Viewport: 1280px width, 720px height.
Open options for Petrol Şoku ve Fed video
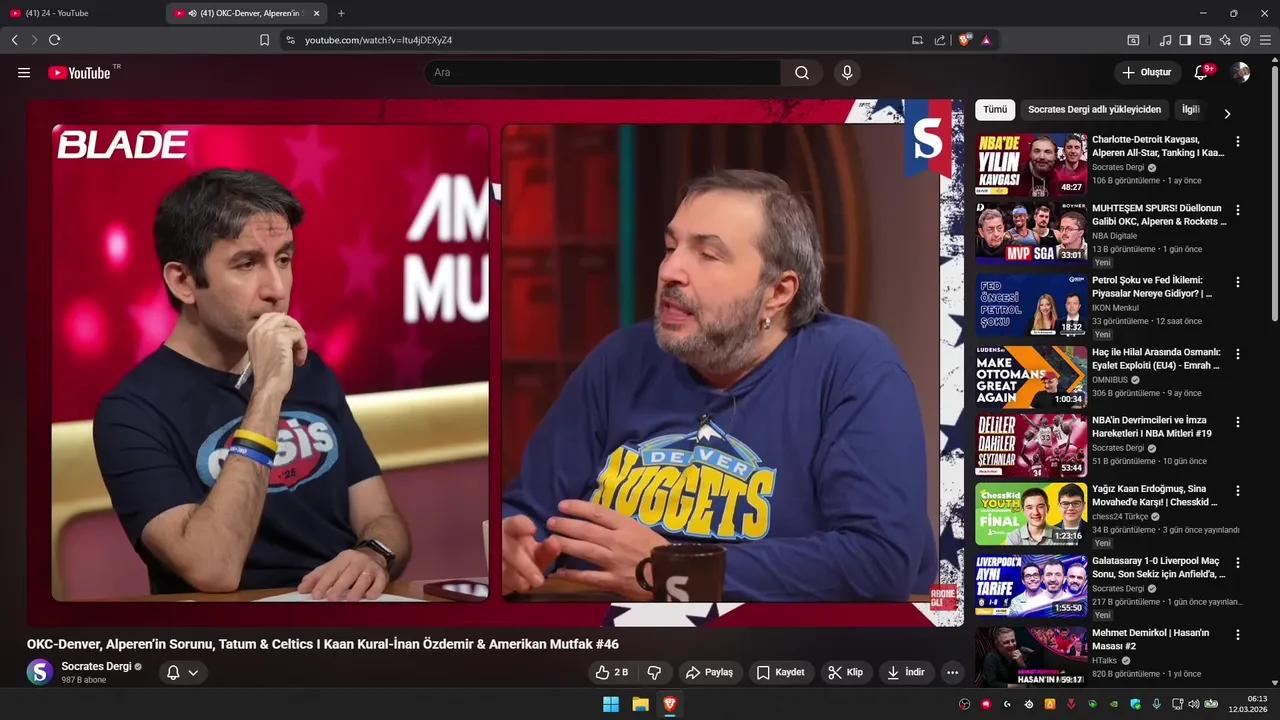click(1238, 282)
